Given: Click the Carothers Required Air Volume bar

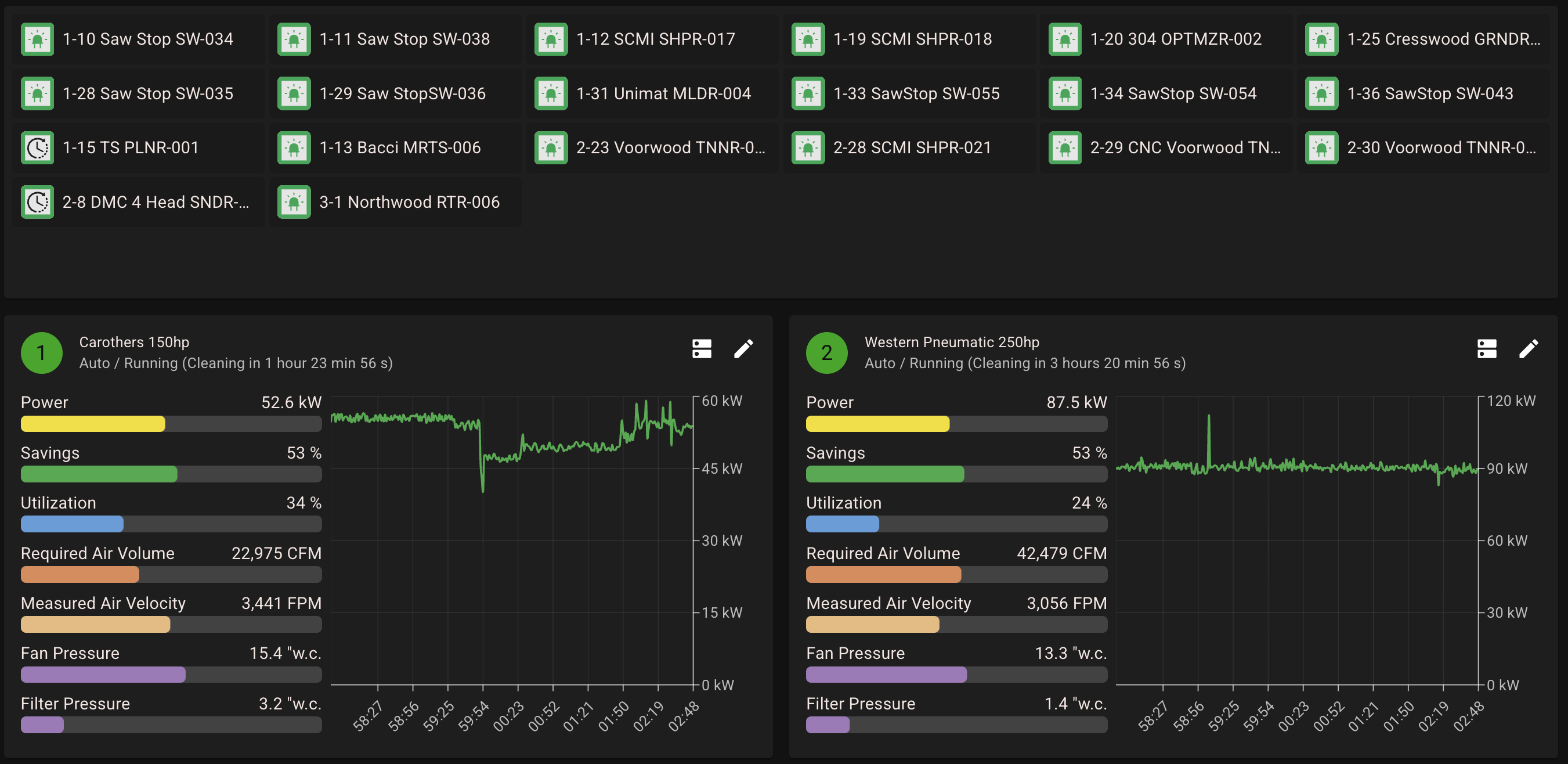Looking at the screenshot, I should pyautogui.click(x=171, y=575).
